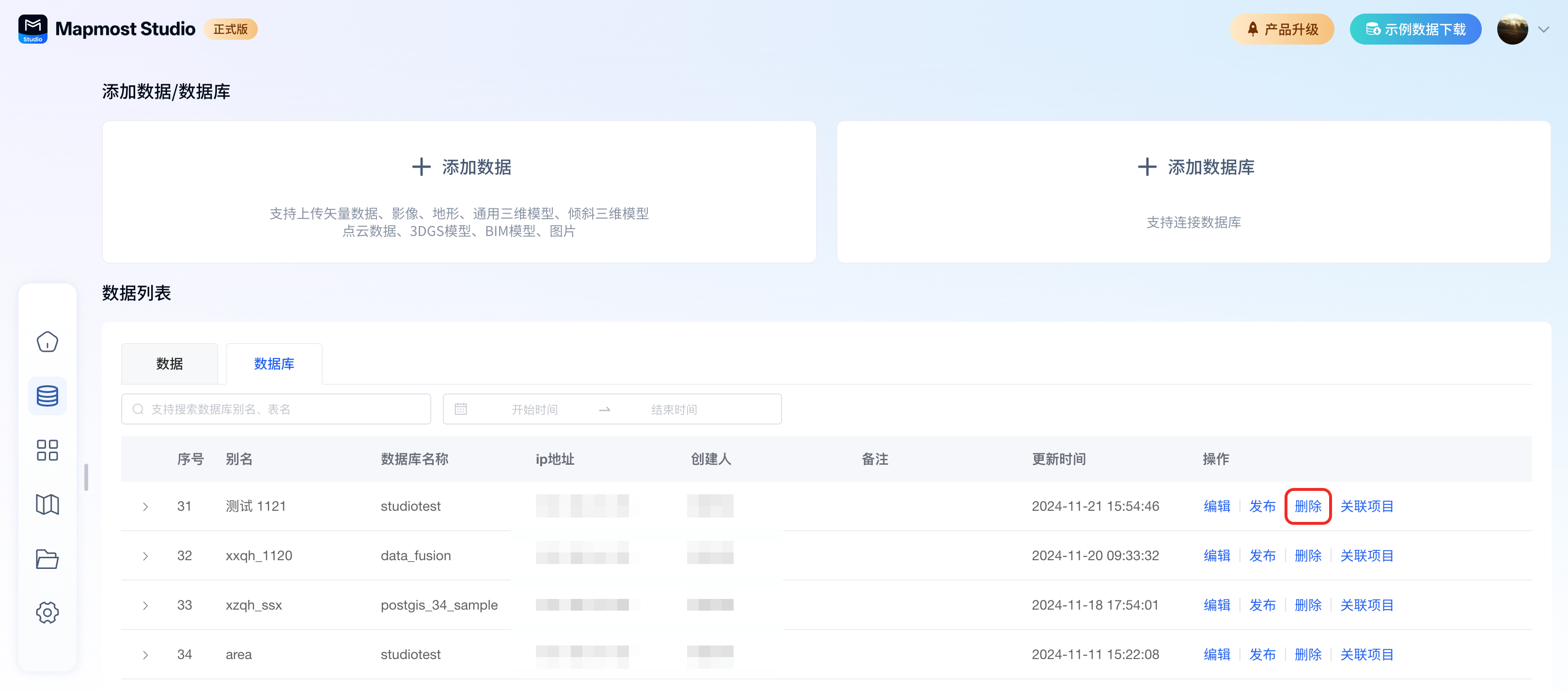The width and height of the screenshot is (1568, 692).
Task: Open the four-squares grid sidebar icon
Action: tap(47, 450)
